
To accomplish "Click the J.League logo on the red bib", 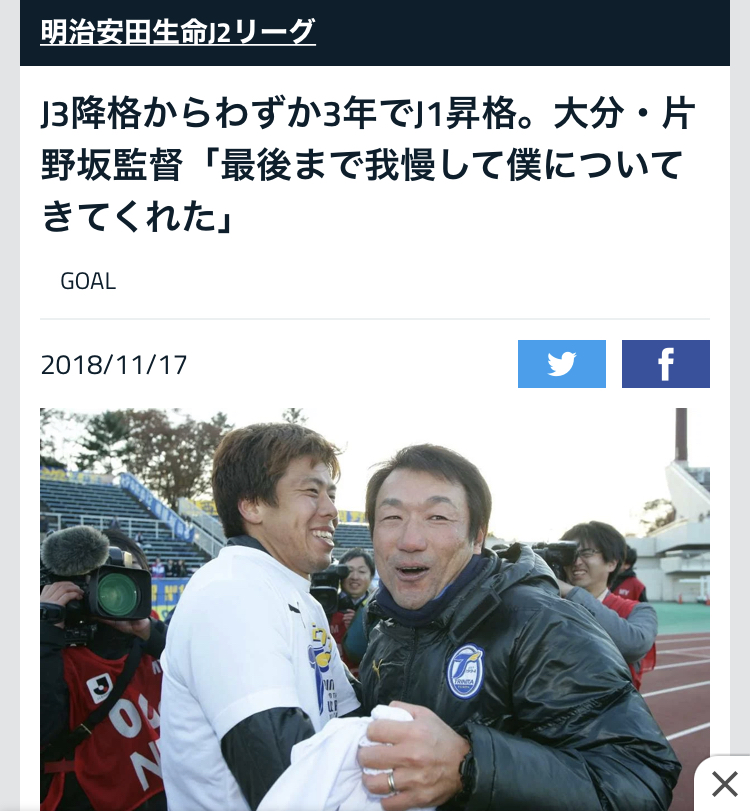I will click(99, 688).
